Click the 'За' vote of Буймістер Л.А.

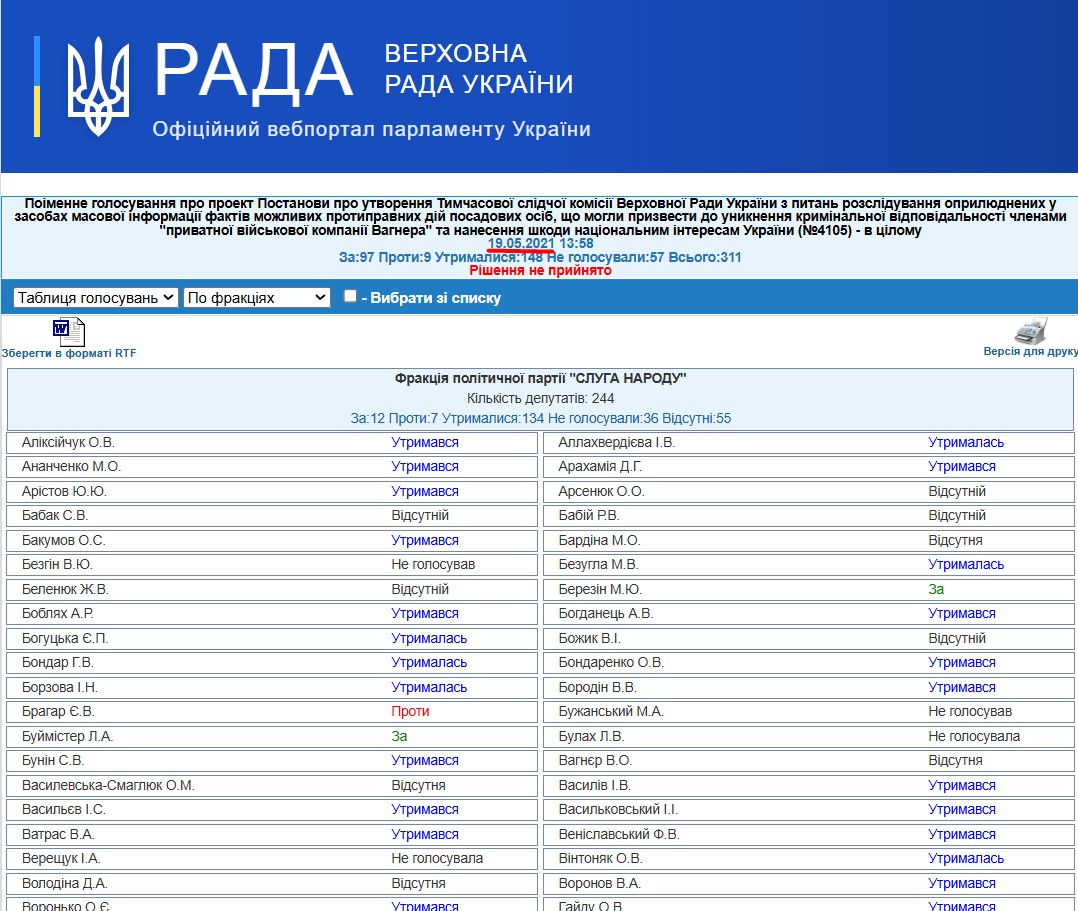tap(399, 736)
